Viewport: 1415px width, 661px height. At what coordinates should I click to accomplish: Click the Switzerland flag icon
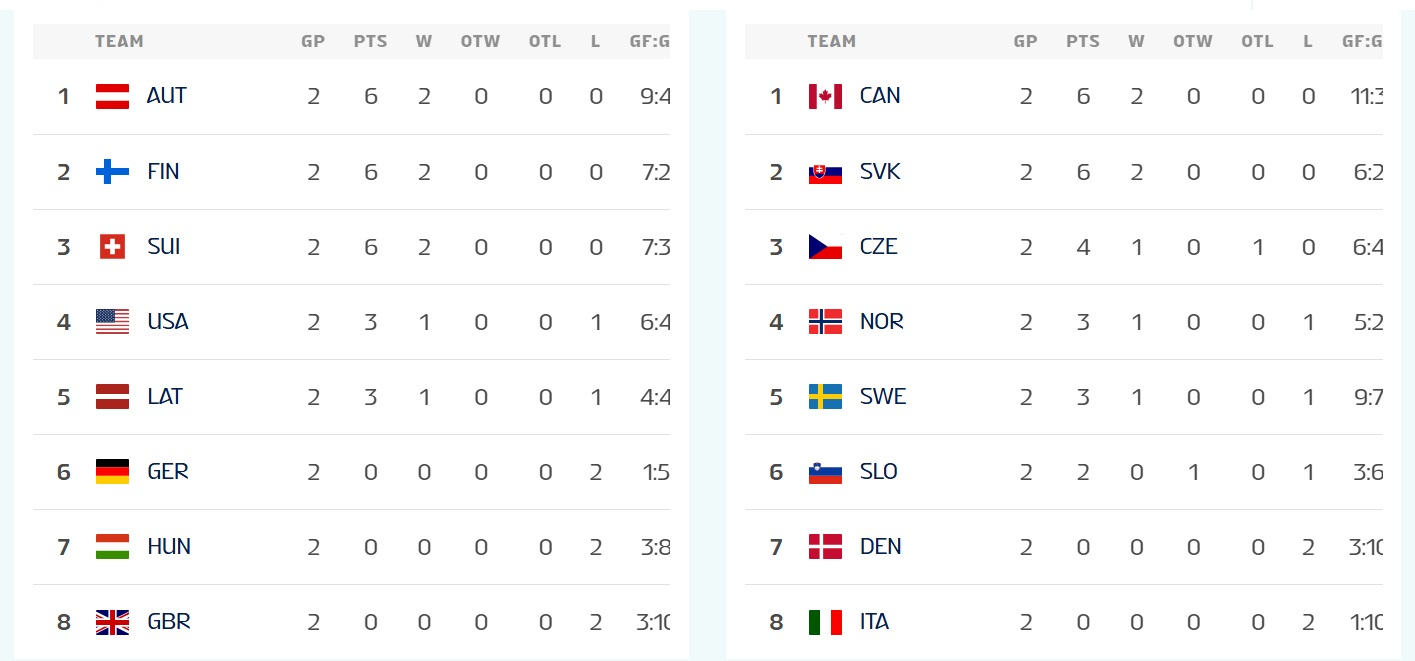pyautogui.click(x=112, y=246)
